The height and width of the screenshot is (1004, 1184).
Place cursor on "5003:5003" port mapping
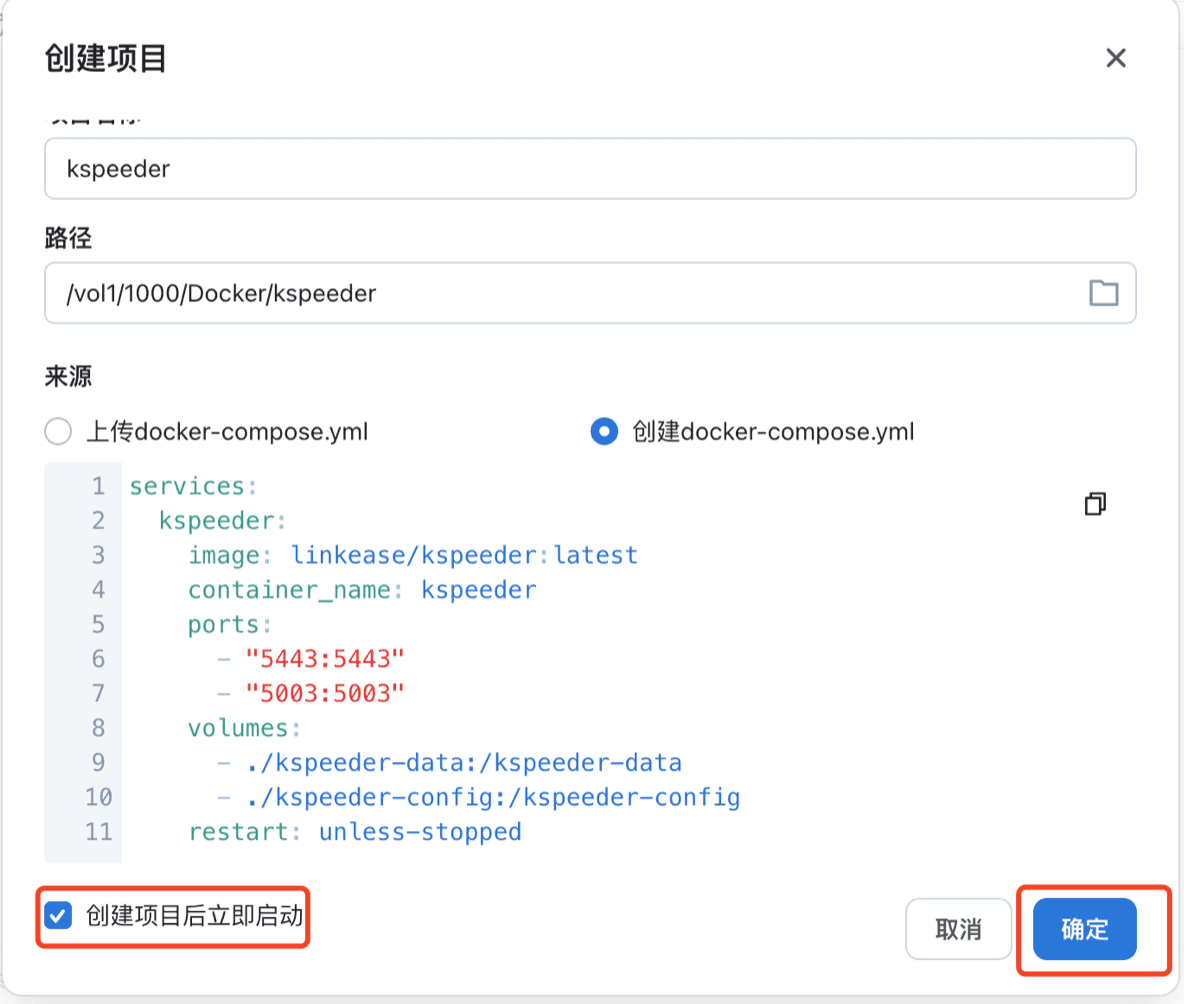(x=325, y=693)
